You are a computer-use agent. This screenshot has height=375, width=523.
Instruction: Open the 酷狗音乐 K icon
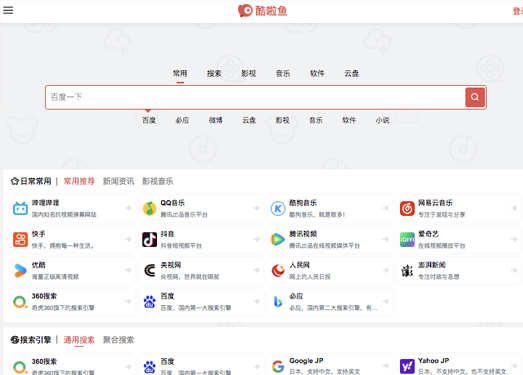pyautogui.click(x=278, y=208)
